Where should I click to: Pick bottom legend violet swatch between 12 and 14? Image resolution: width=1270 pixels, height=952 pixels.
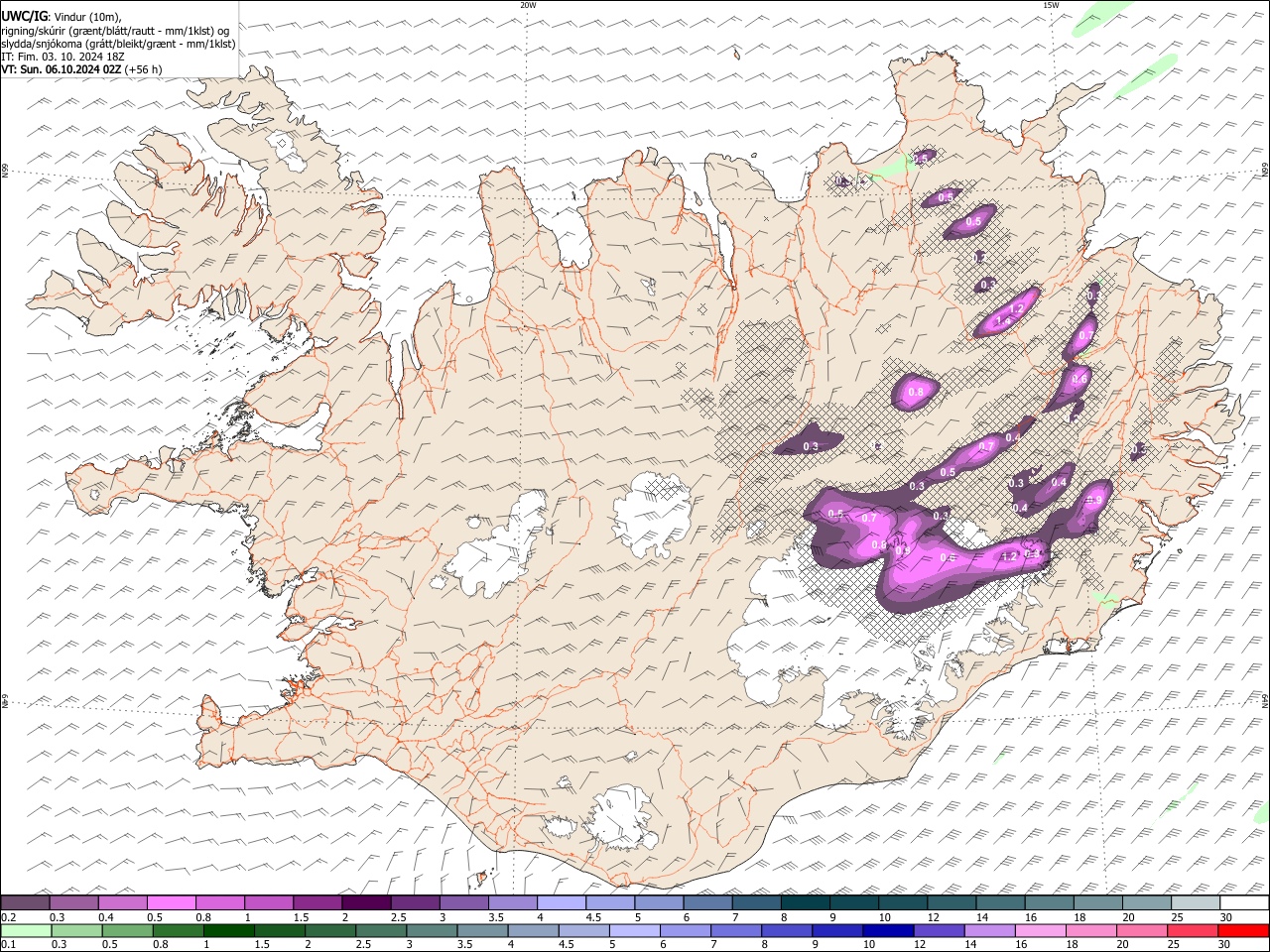coord(940,930)
